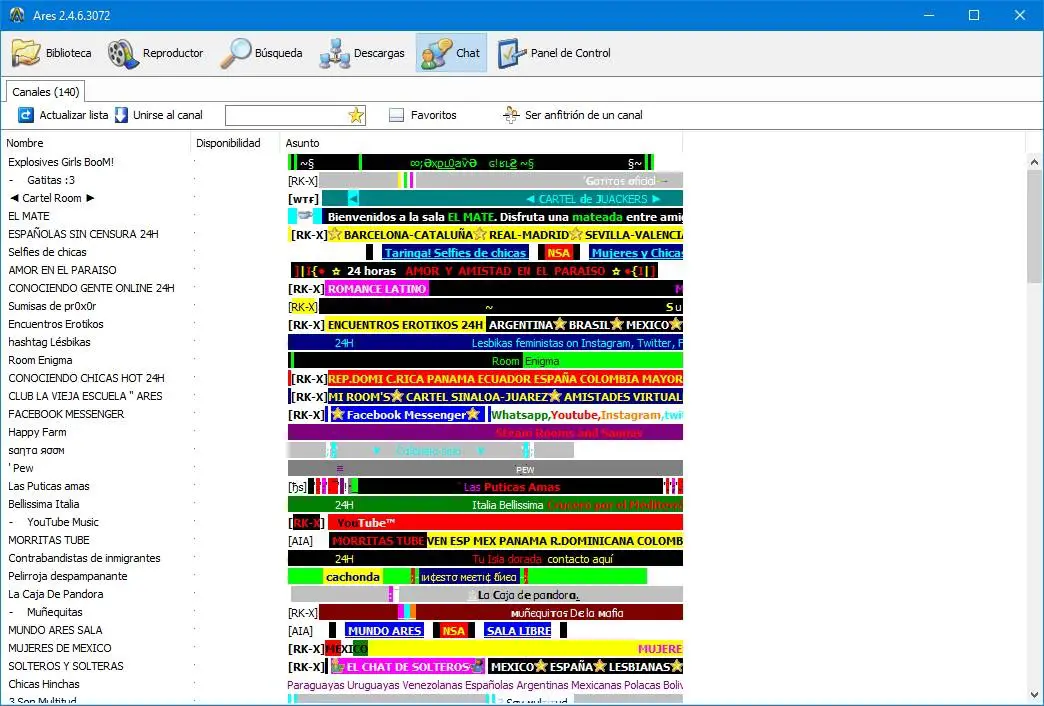
Task: Select channel "hashtag Lésbikas"
Action: tap(49, 342)
